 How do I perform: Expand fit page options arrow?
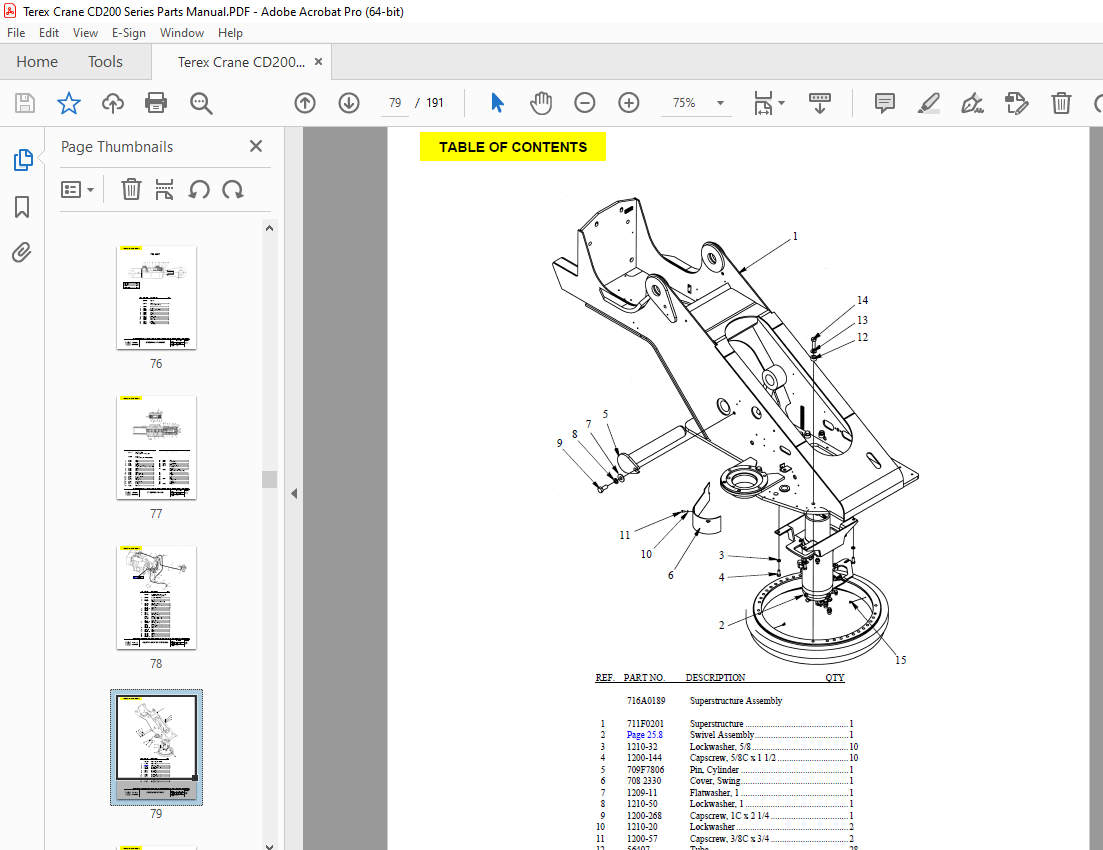pyautogui.click(x=782, y=103)
